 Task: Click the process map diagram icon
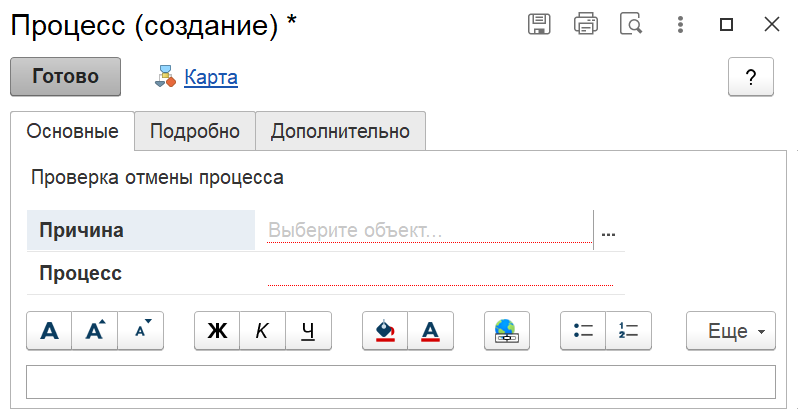pyautogui.click(x=165, y=76)
